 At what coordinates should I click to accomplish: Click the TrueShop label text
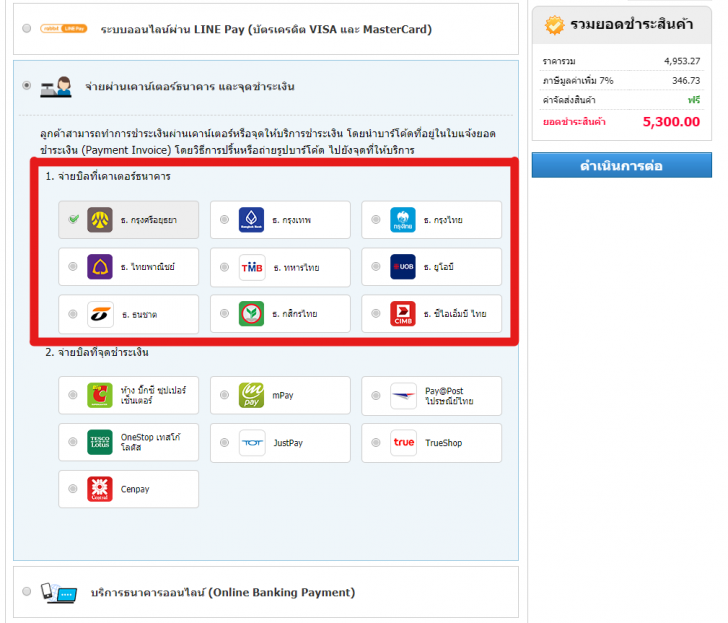(x=443, y=443)
